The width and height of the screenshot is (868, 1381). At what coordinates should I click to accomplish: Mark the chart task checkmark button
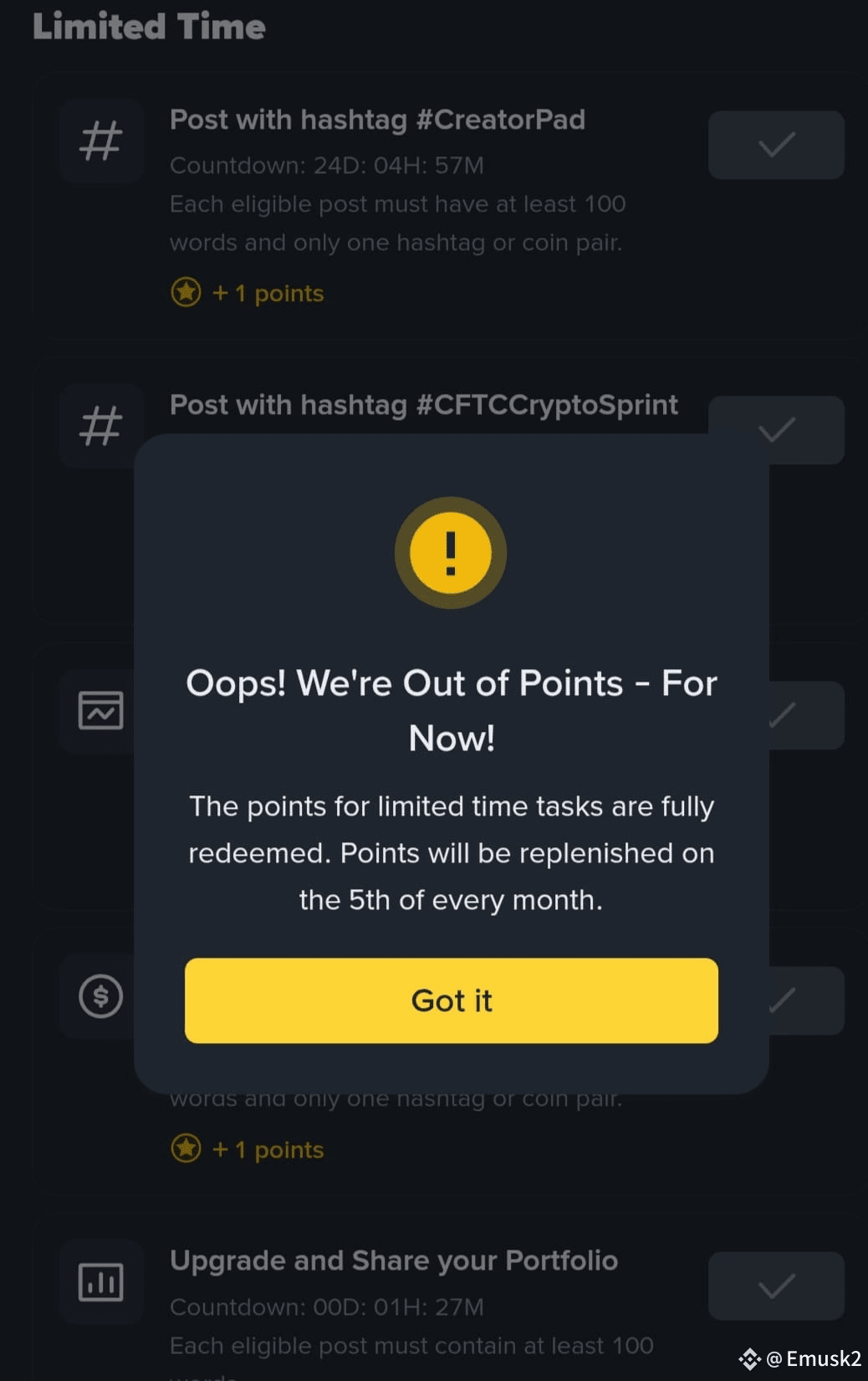tap(806, 715)
